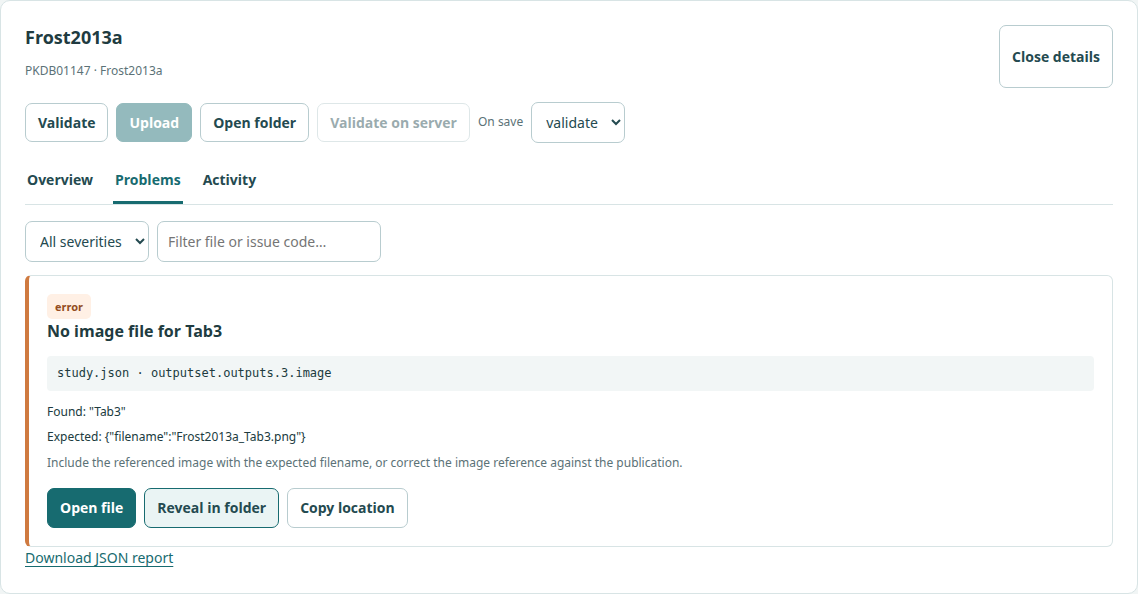Click Validate on server button

point(393,123)
